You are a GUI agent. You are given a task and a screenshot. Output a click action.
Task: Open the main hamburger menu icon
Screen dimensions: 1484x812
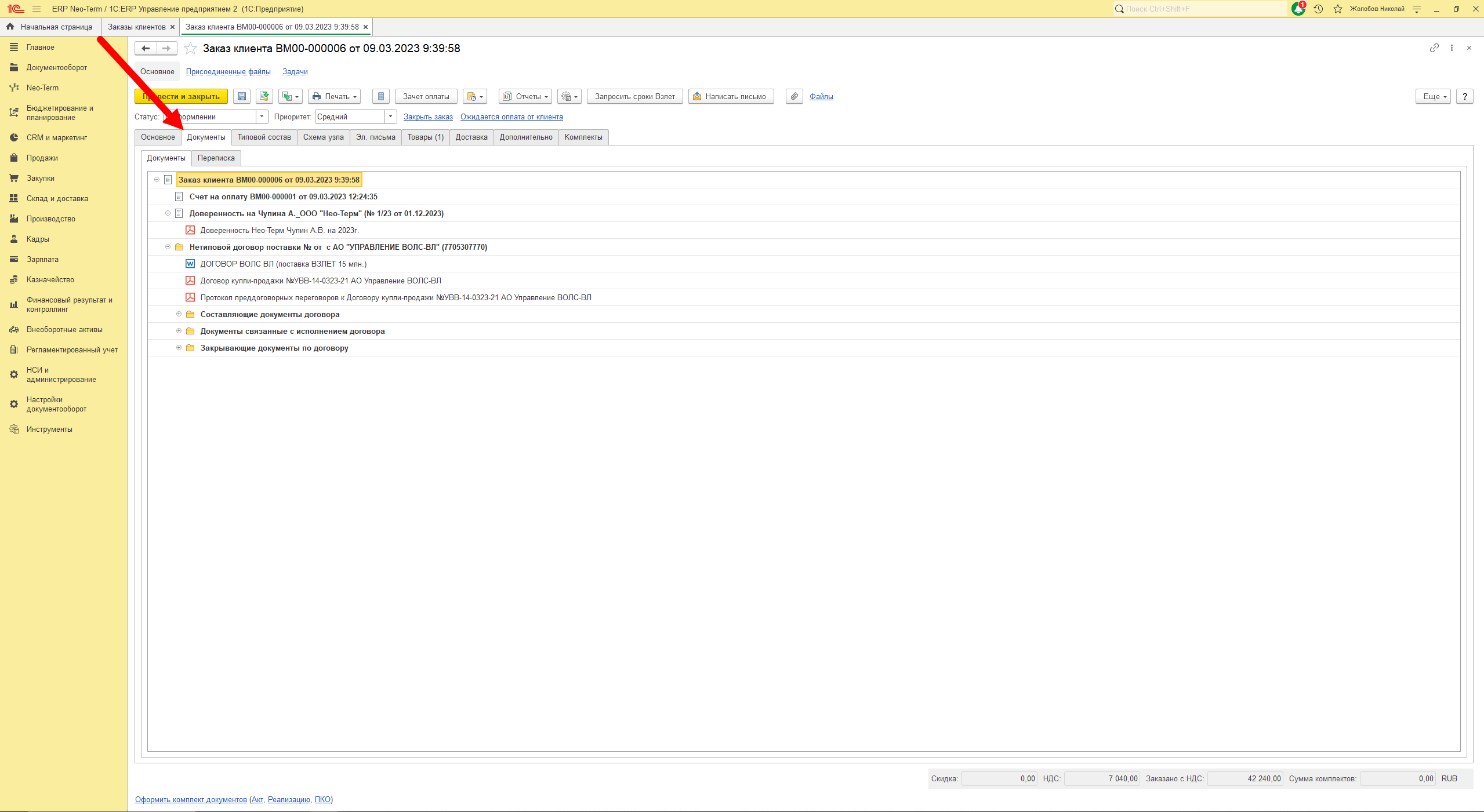click(37, 9)
